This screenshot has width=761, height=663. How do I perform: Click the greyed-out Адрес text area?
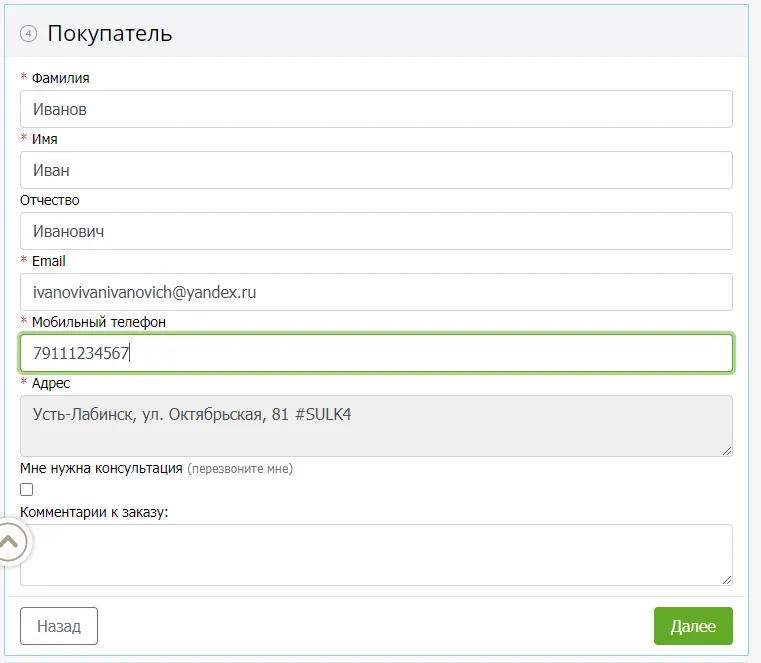[376, 426]
